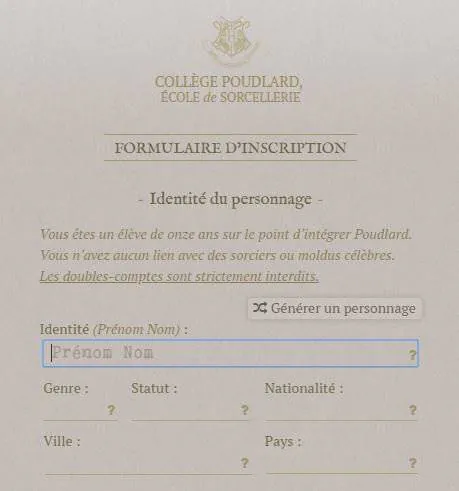459x491 pixels.
Task: Open help question mark for Statut
Action: click(244, 410)
